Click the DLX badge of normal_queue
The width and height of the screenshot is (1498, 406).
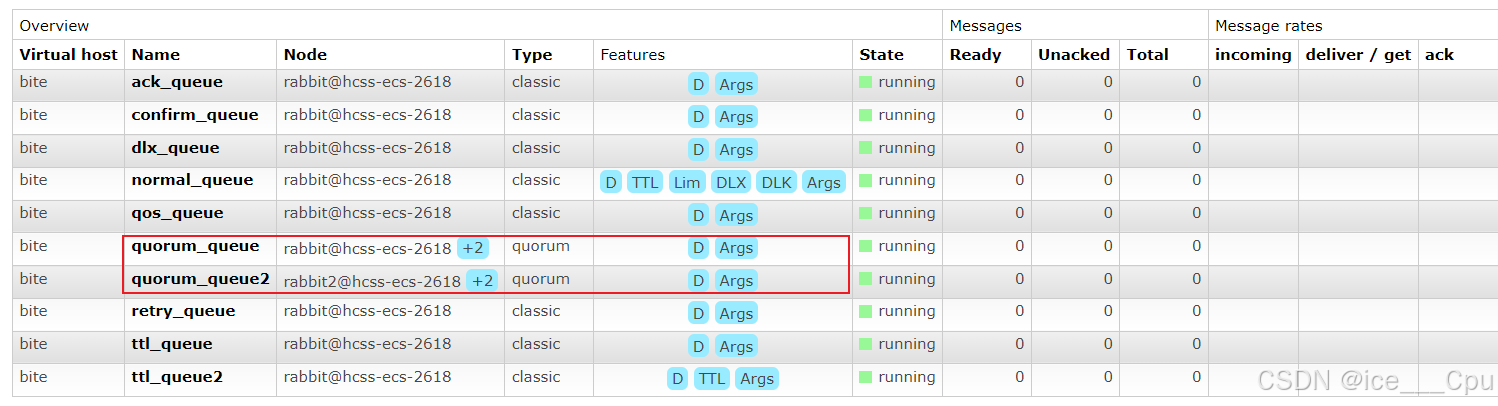coord(730,182)
